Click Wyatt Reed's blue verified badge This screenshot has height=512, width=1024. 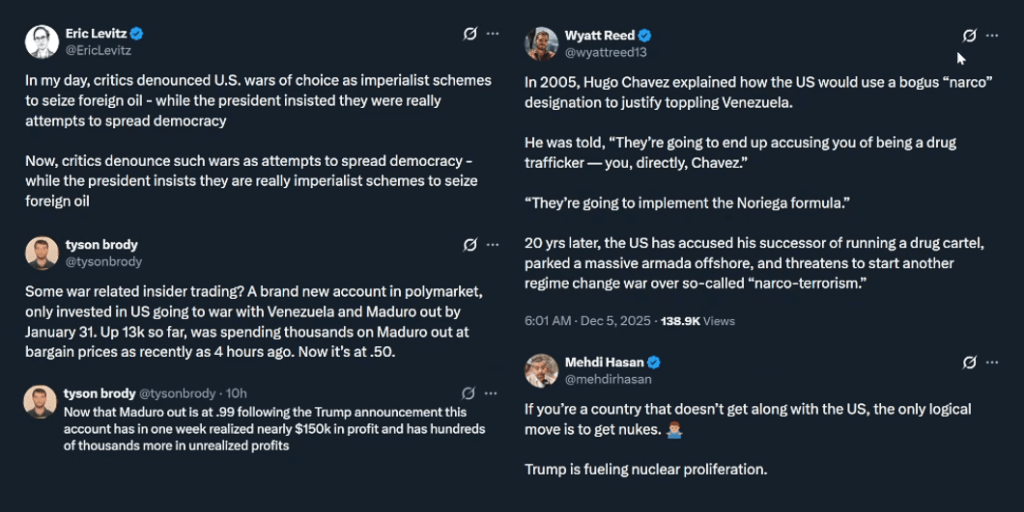pyautogui.click(x=645, y=36)
